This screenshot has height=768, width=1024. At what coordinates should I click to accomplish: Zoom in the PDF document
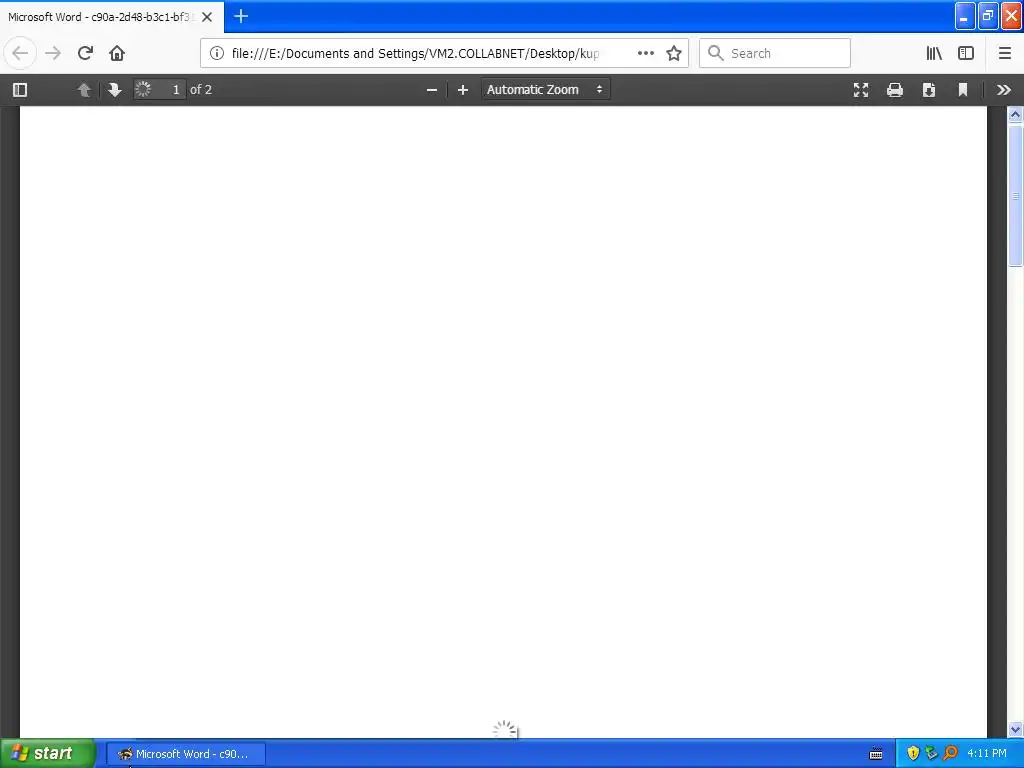(462, 89)
